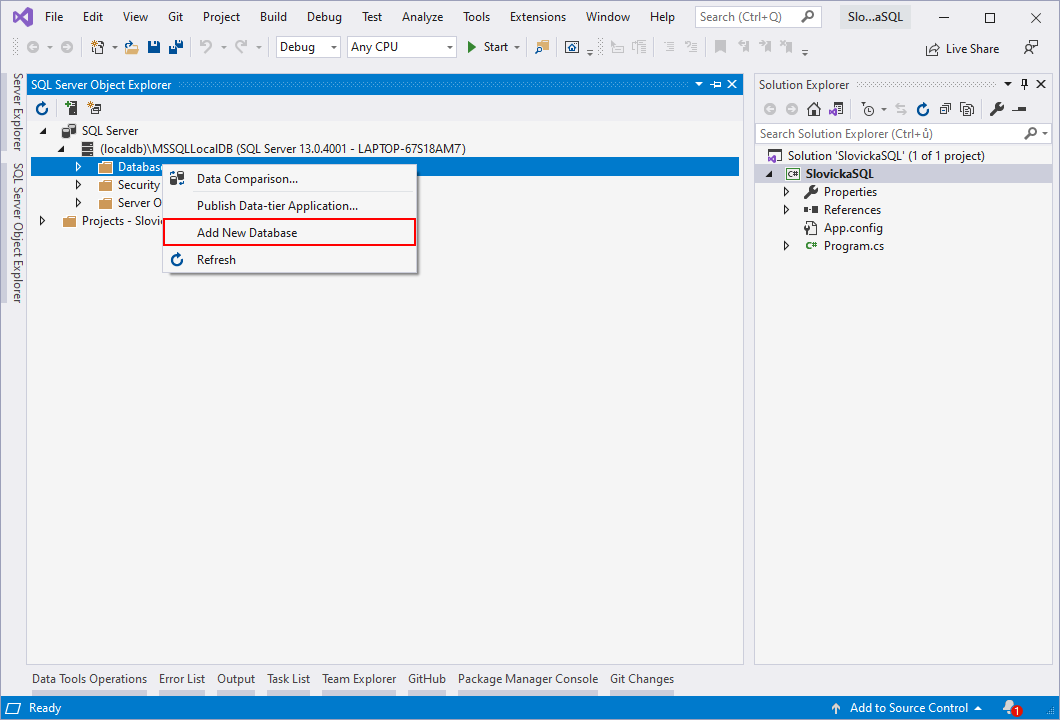
Task: Expand the Databases folder node
Action: click(78, 166)
